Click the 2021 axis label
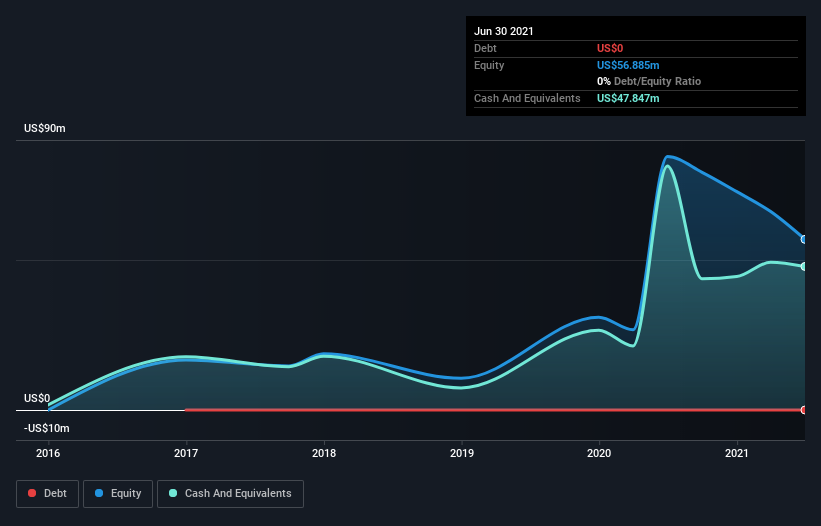Viewport: 821px width, 526px height. (x=737, y=453)
